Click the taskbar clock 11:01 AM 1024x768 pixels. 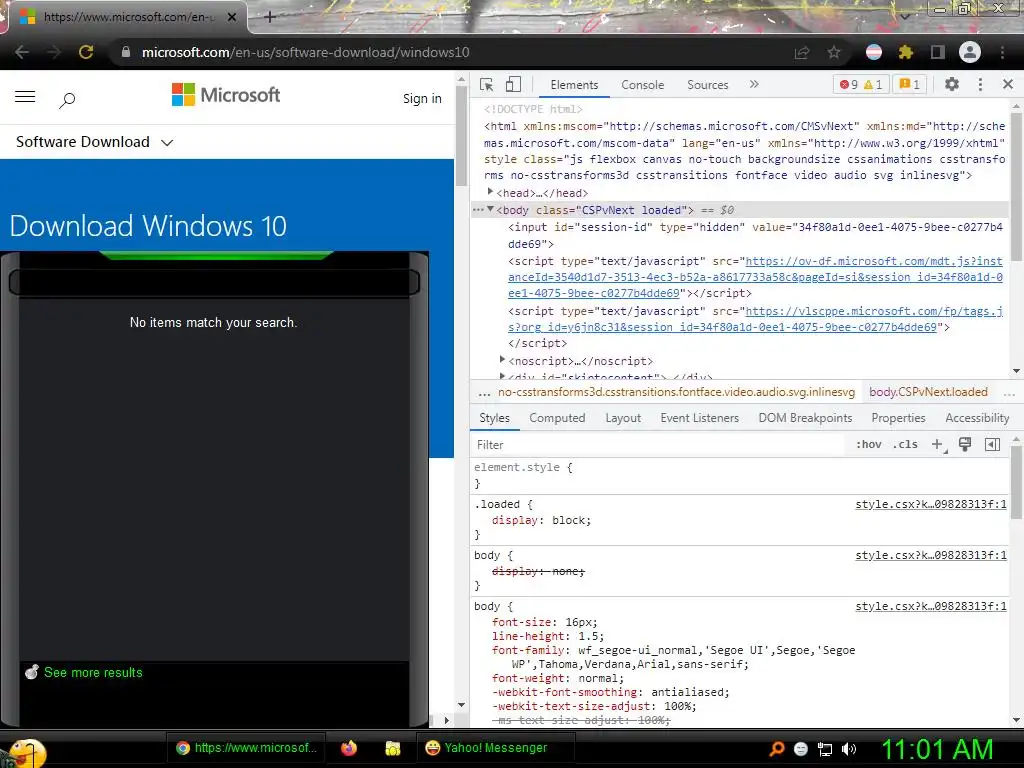(937, 749)
